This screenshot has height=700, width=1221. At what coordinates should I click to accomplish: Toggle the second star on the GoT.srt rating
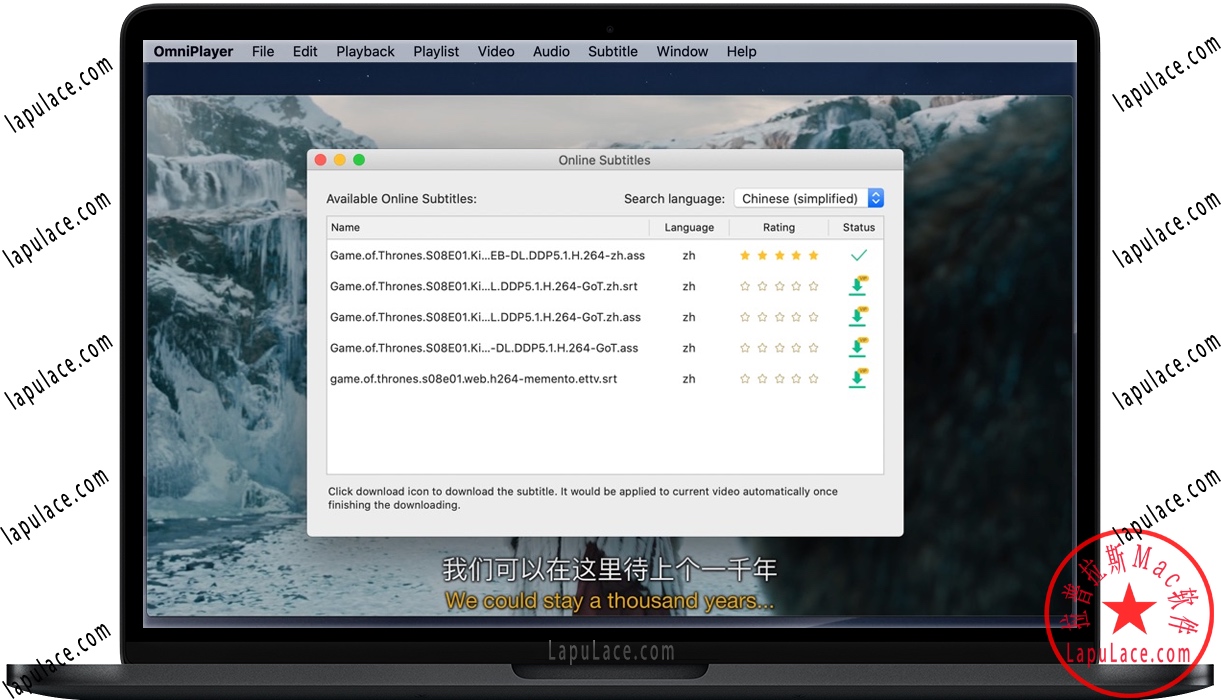coord(761,286)
